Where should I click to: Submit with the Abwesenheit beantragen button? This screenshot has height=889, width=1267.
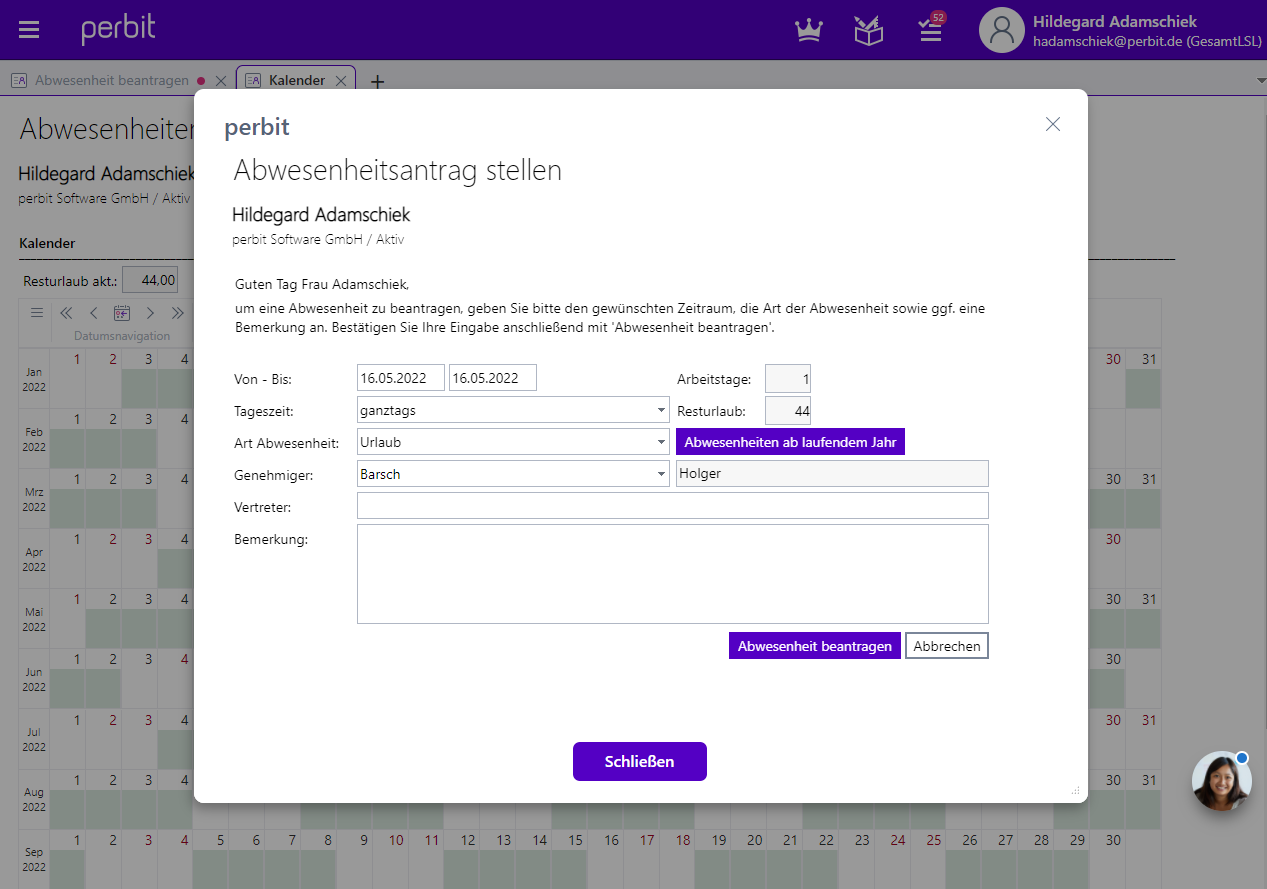click(x=814, y=645)
